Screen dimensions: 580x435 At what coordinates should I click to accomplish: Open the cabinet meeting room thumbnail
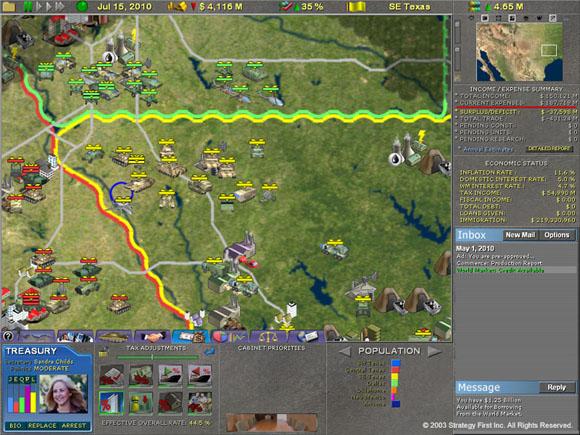[x=272, y=423]
